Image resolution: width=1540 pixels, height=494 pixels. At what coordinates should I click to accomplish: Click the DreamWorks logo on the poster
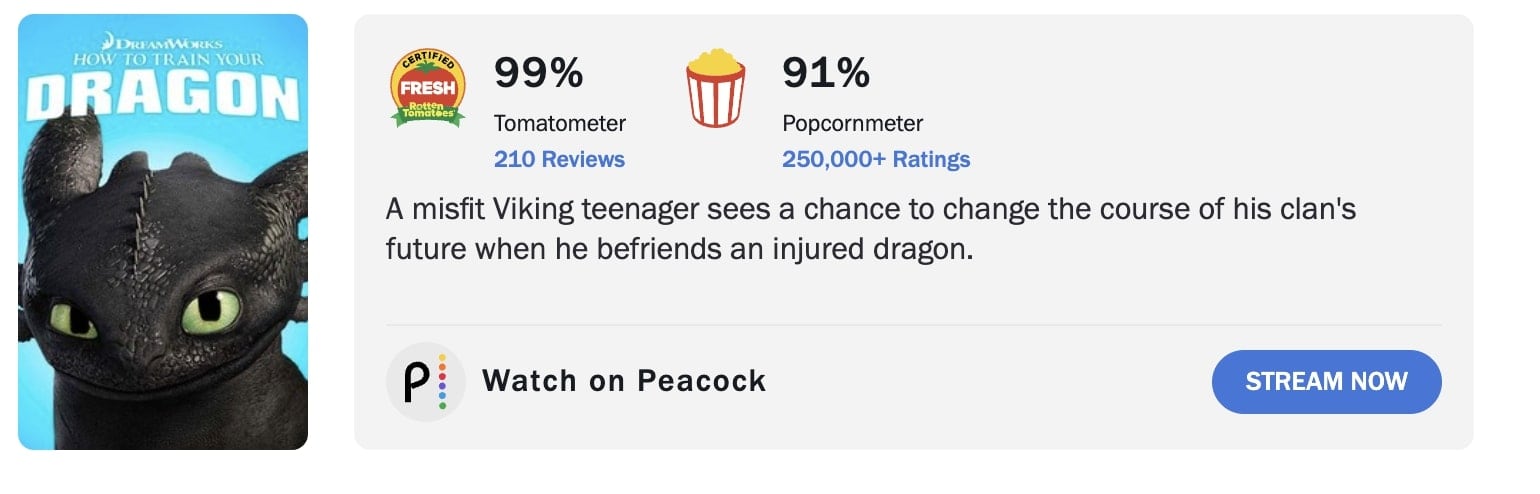pyautogui.click(x=163, y=43)
